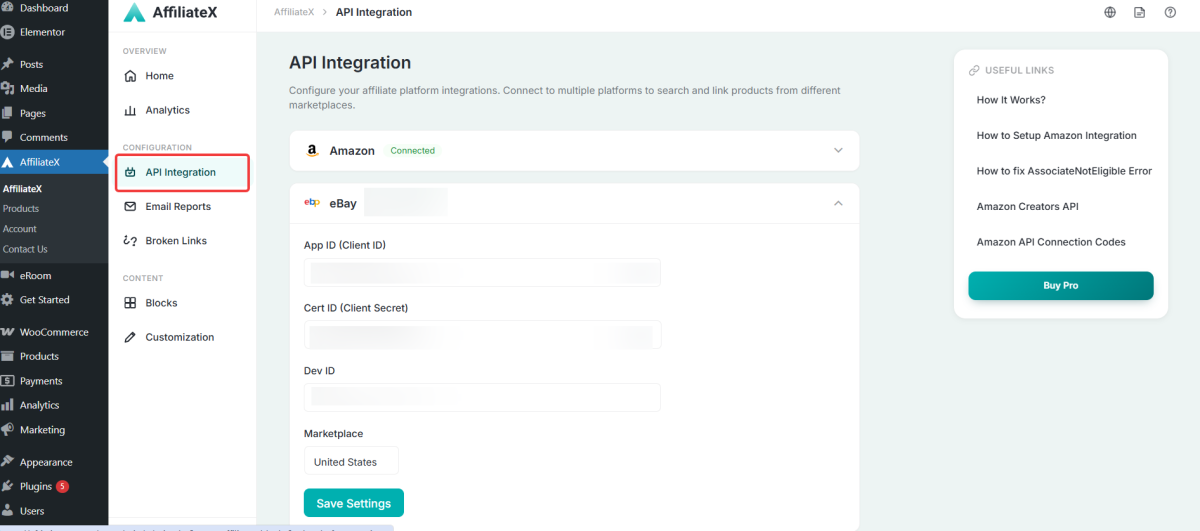The width and height of the screenshot is (1200, 531).
Task: Open How to Setup Amazon Integration link
Action: pyautogui.click(x=1057, y=135)
